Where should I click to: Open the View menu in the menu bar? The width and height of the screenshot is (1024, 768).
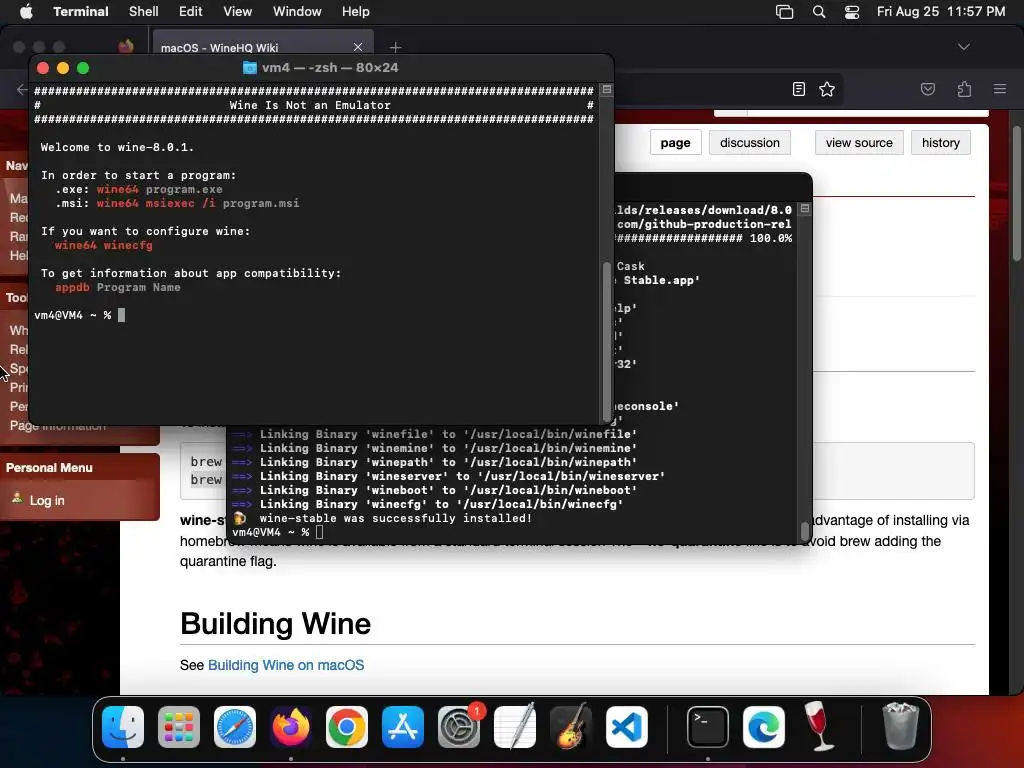click(x=238, y=12)
